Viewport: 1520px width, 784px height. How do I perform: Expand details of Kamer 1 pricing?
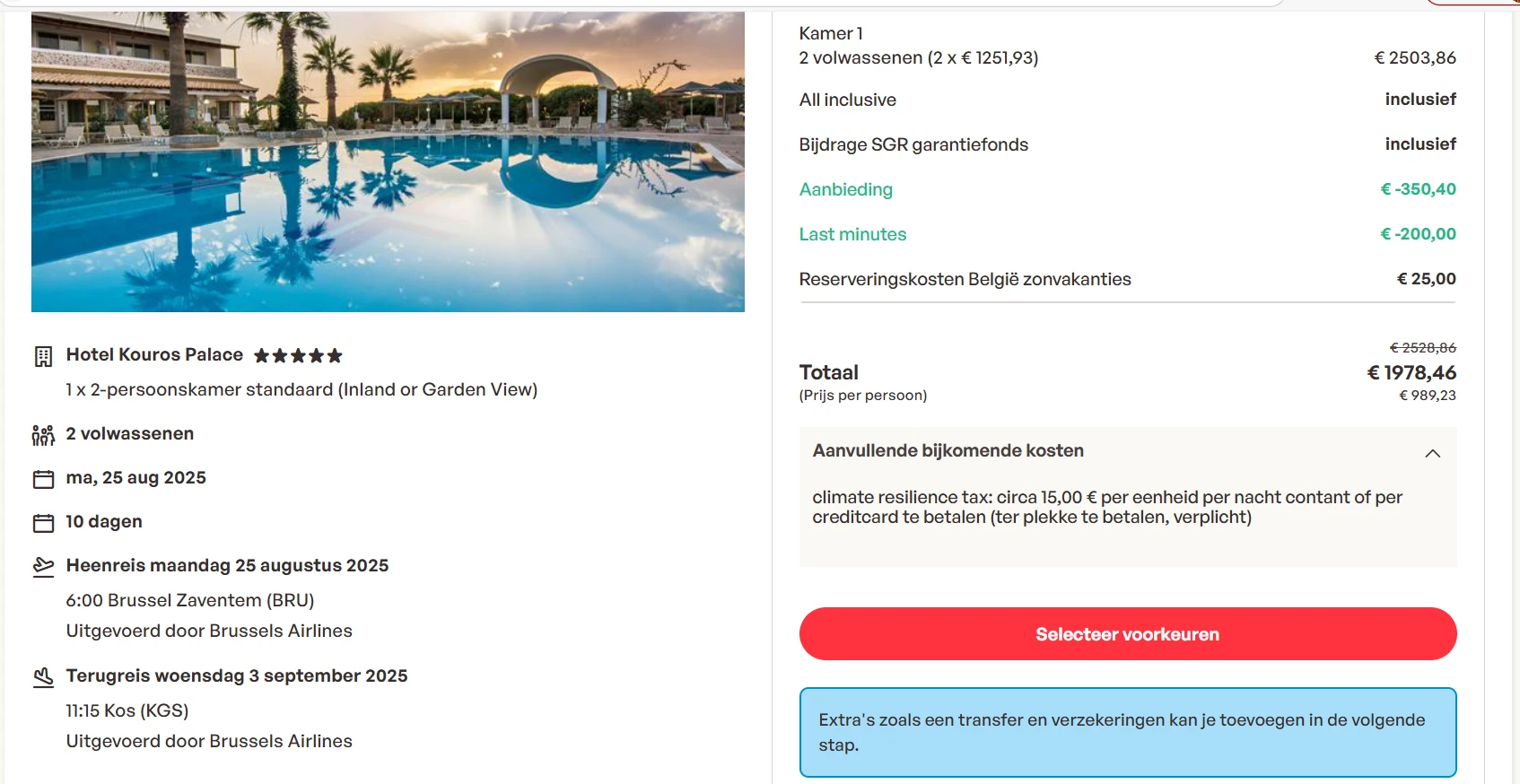click(831, 33)
